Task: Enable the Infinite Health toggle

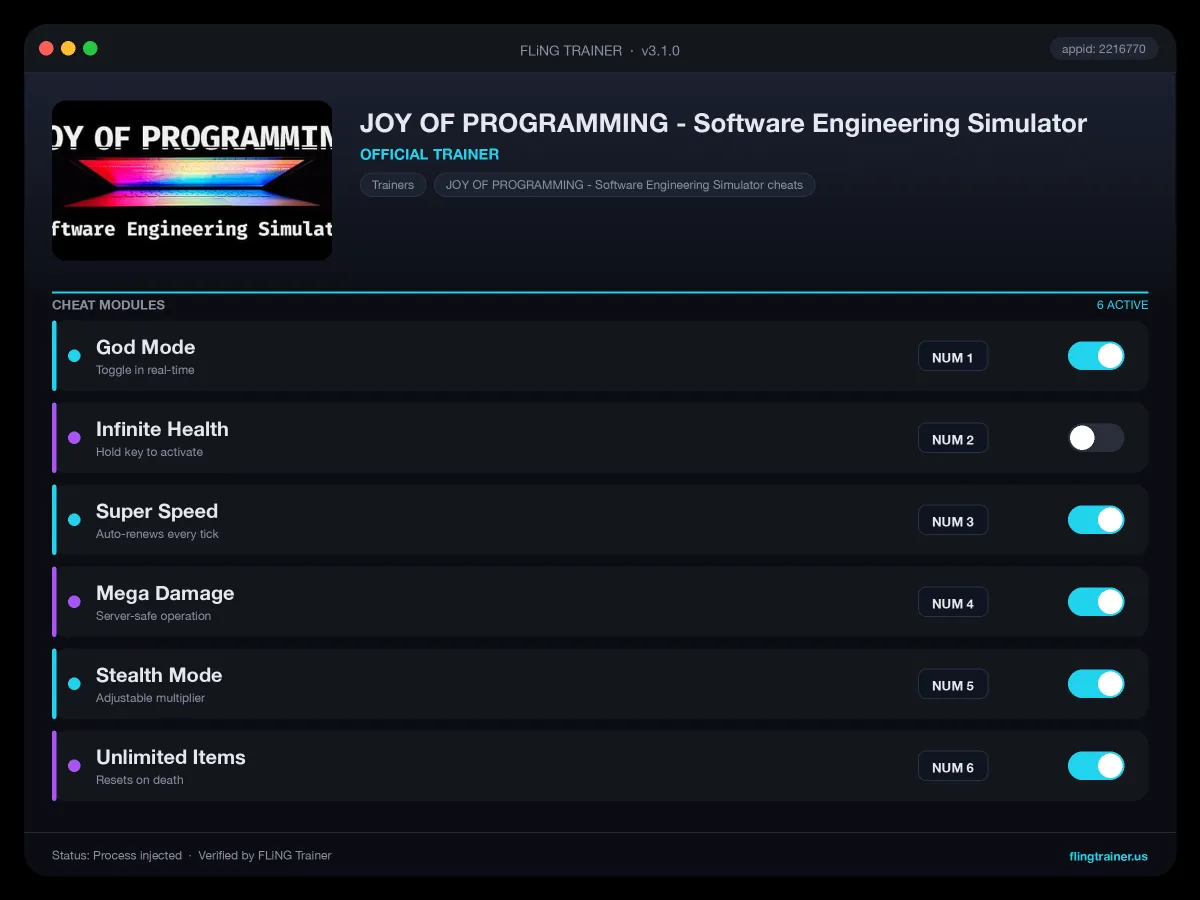Action: coord(1096,438)
